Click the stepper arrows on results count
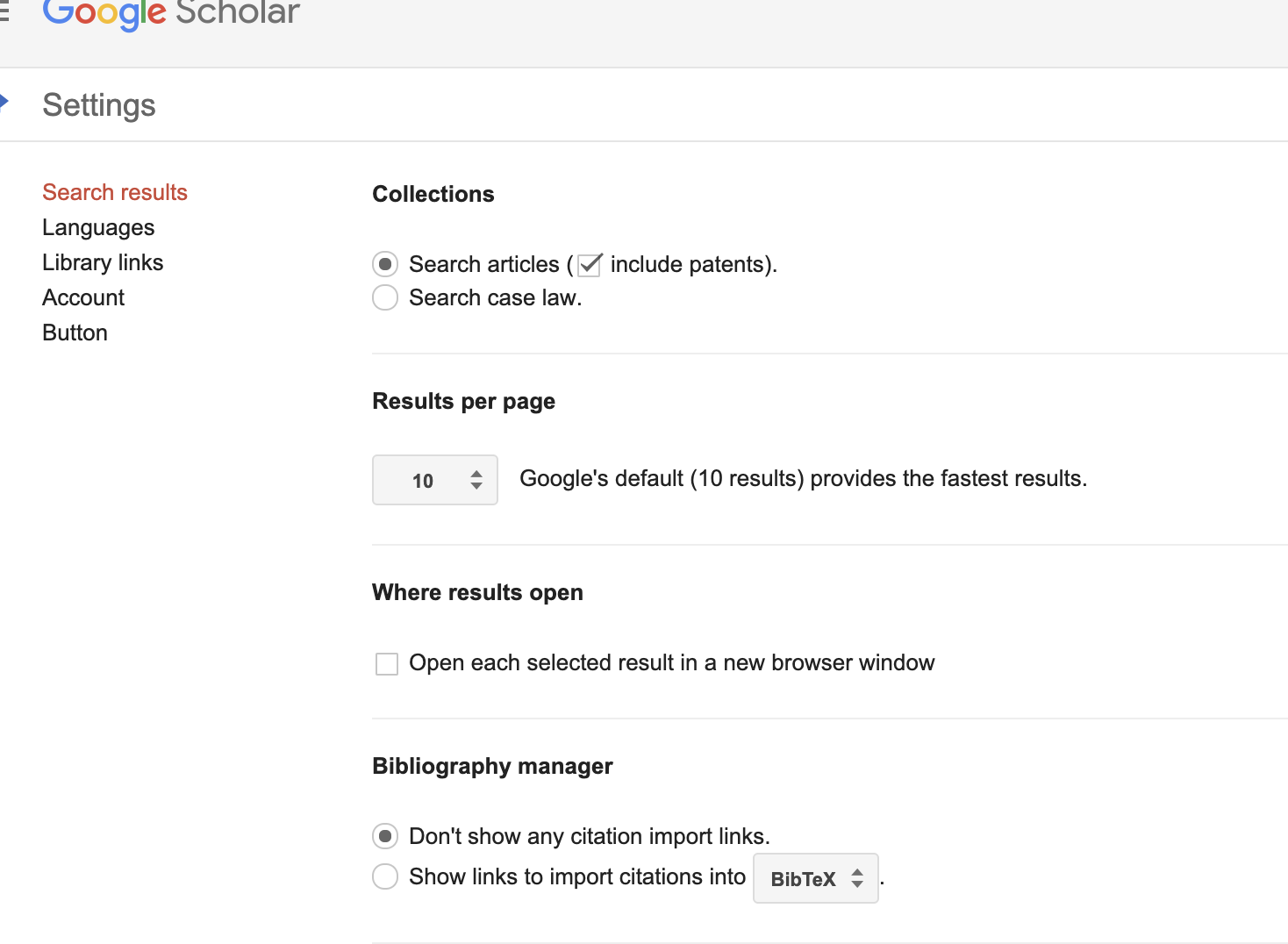 pyautogui.click(x=476, y=480)
